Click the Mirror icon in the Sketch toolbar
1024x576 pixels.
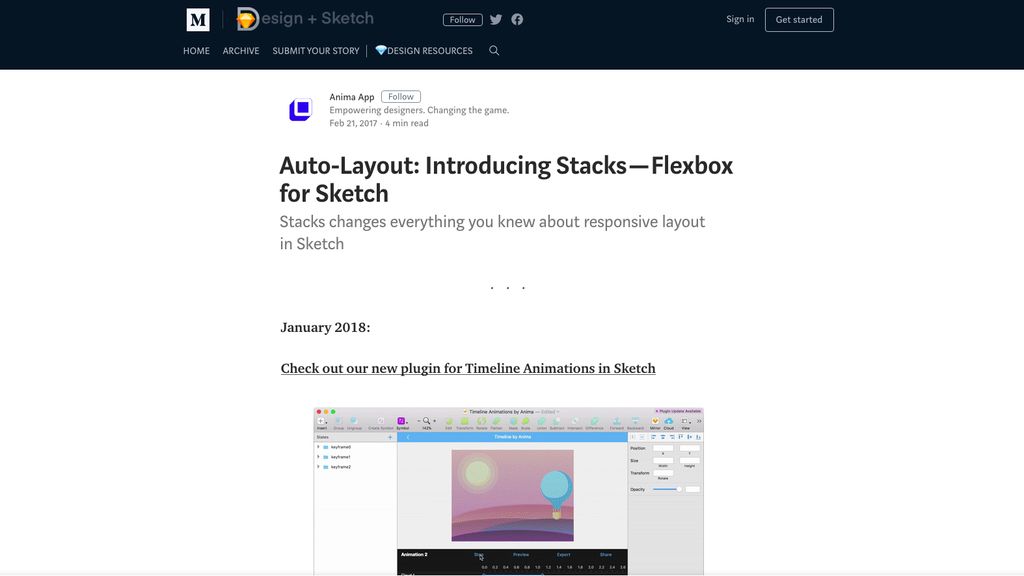point(656,422)
